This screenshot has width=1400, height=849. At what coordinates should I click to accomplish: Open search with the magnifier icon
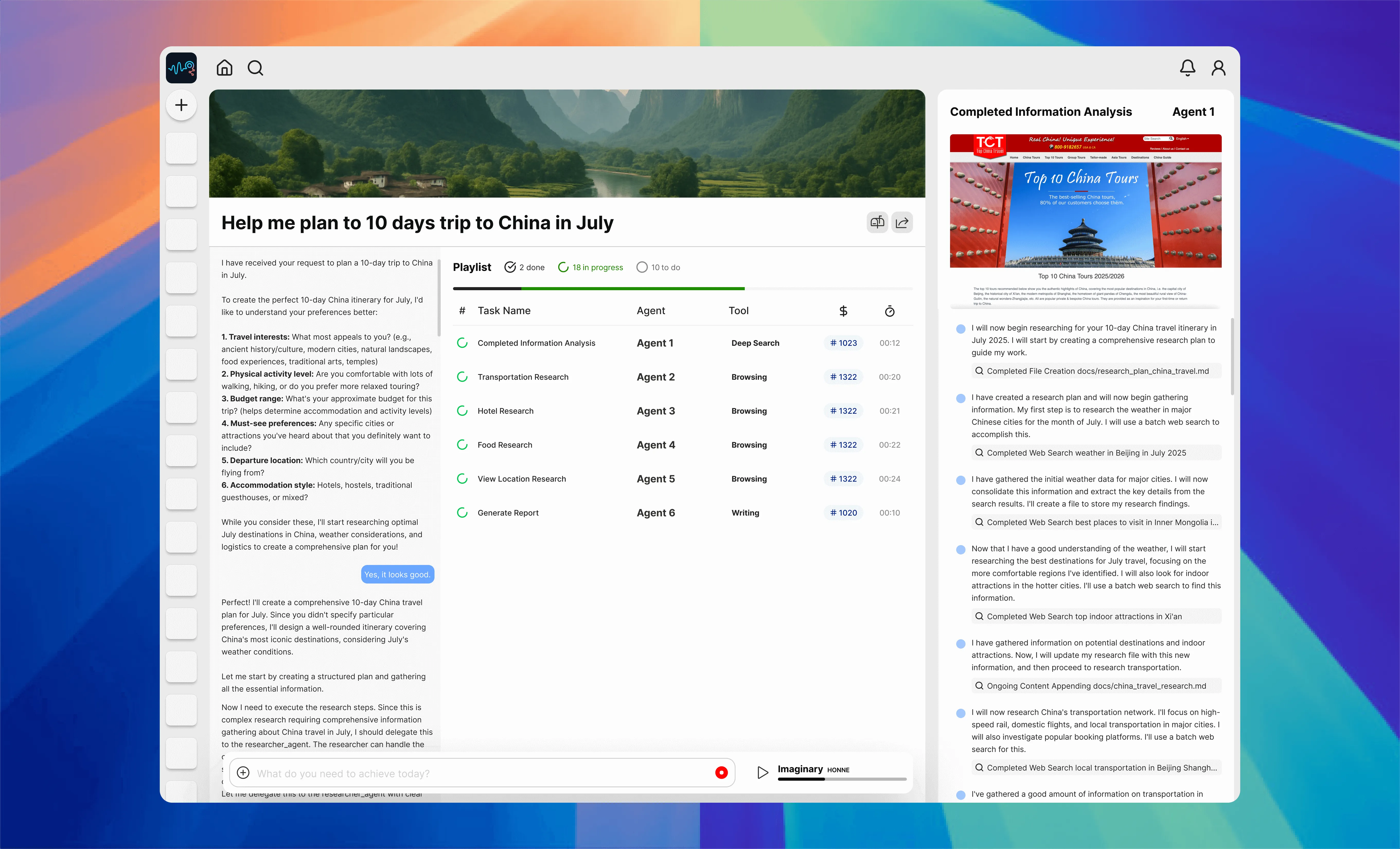point(256,68)
